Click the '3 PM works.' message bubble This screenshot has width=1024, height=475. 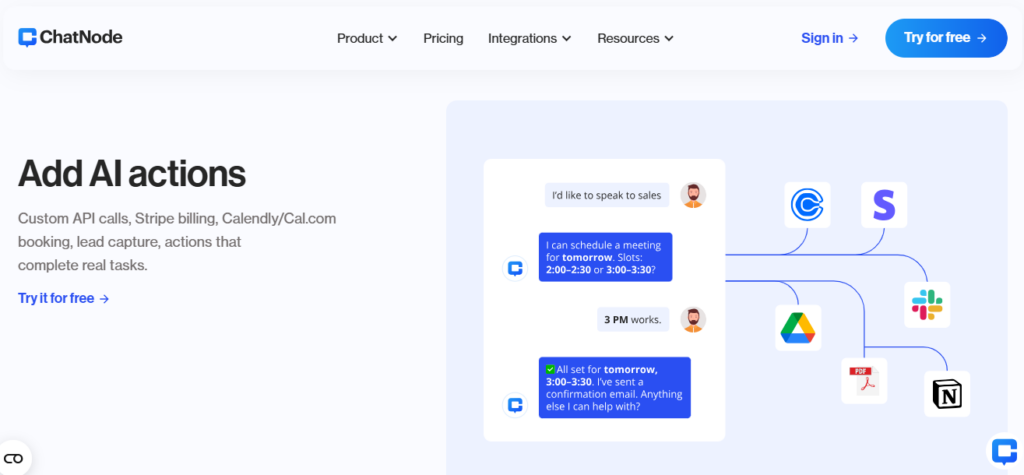(x=633, y=319)
